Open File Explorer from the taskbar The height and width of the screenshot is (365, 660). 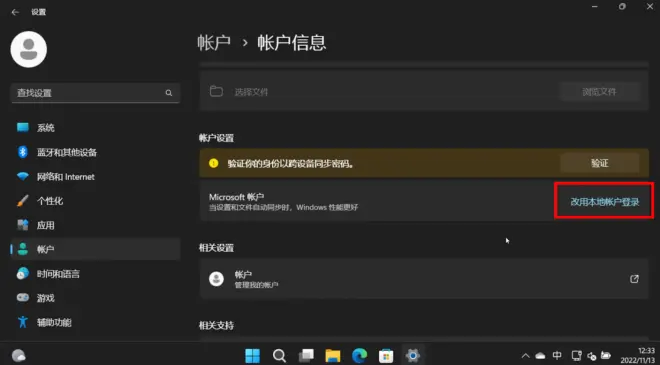tap(333, 356)
